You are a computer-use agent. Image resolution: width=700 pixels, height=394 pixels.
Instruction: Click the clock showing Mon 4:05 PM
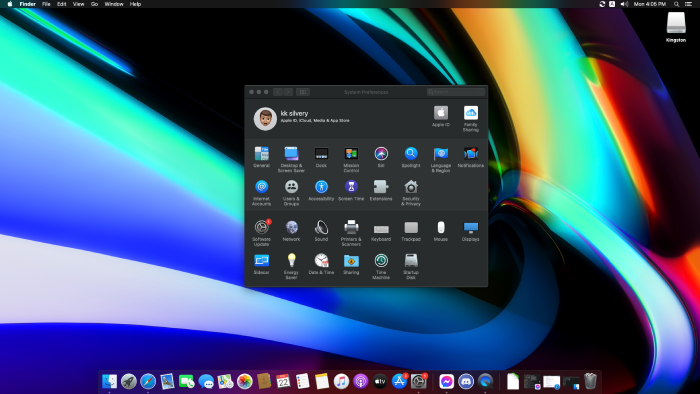pos(650,4)
